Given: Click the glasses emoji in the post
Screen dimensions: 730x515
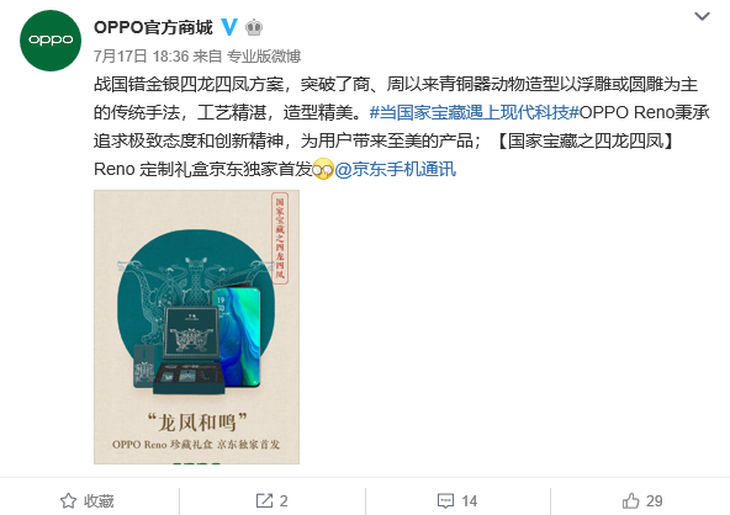Looking at the screenshot, I should (323, 169).
